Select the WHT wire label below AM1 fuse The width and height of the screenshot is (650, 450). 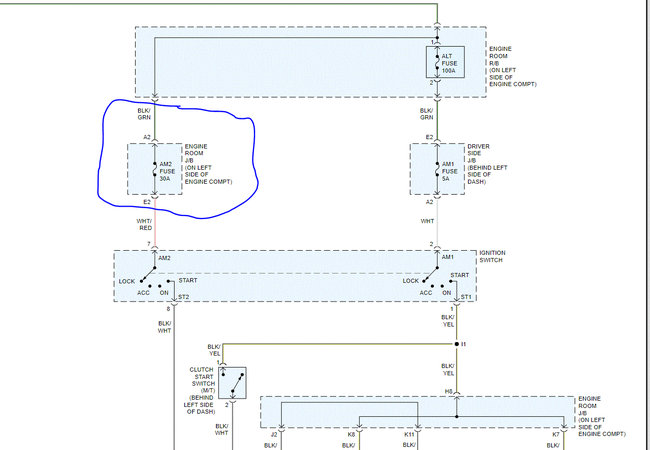point(427,221)
